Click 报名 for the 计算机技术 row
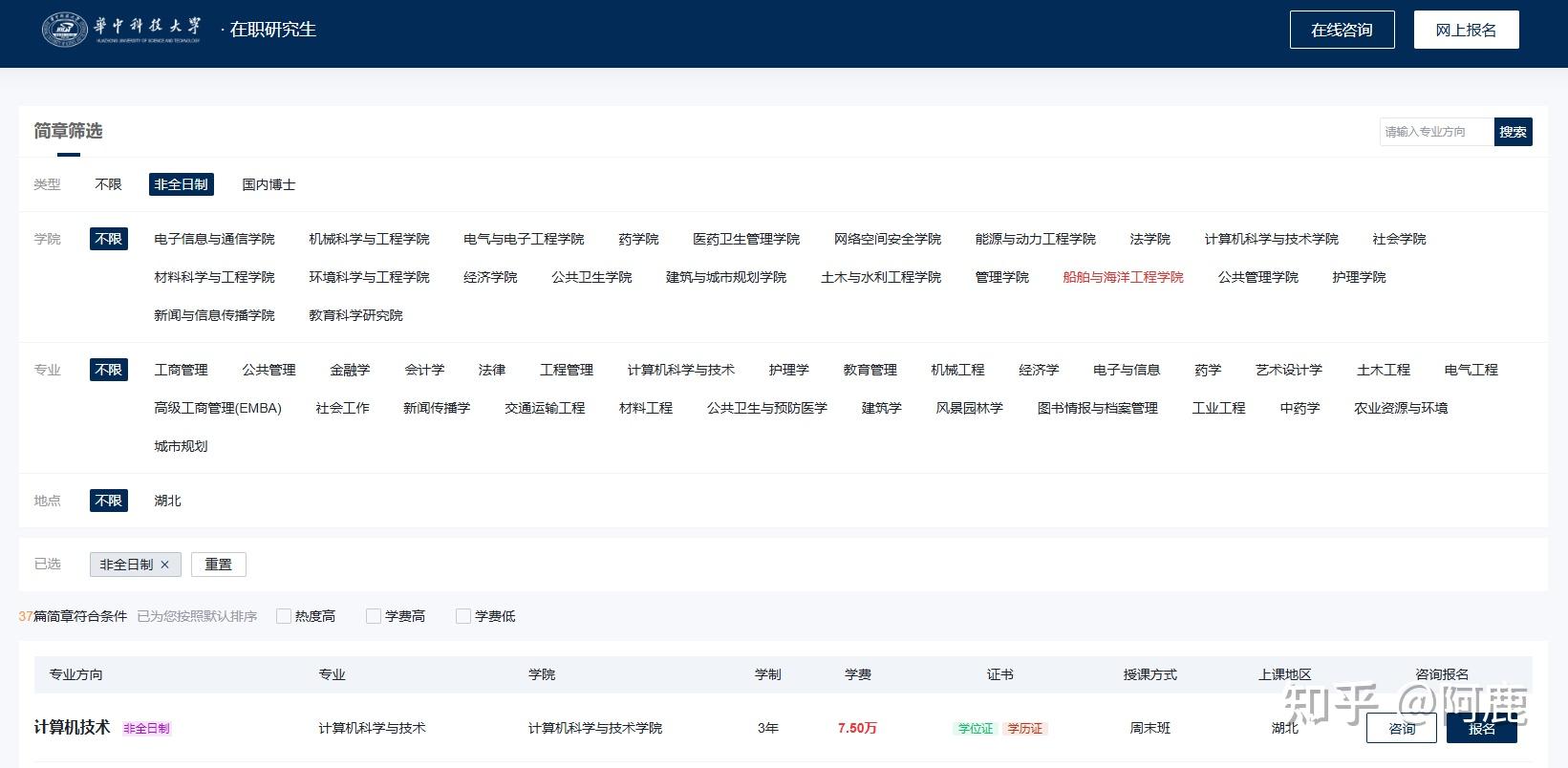 1482,728
